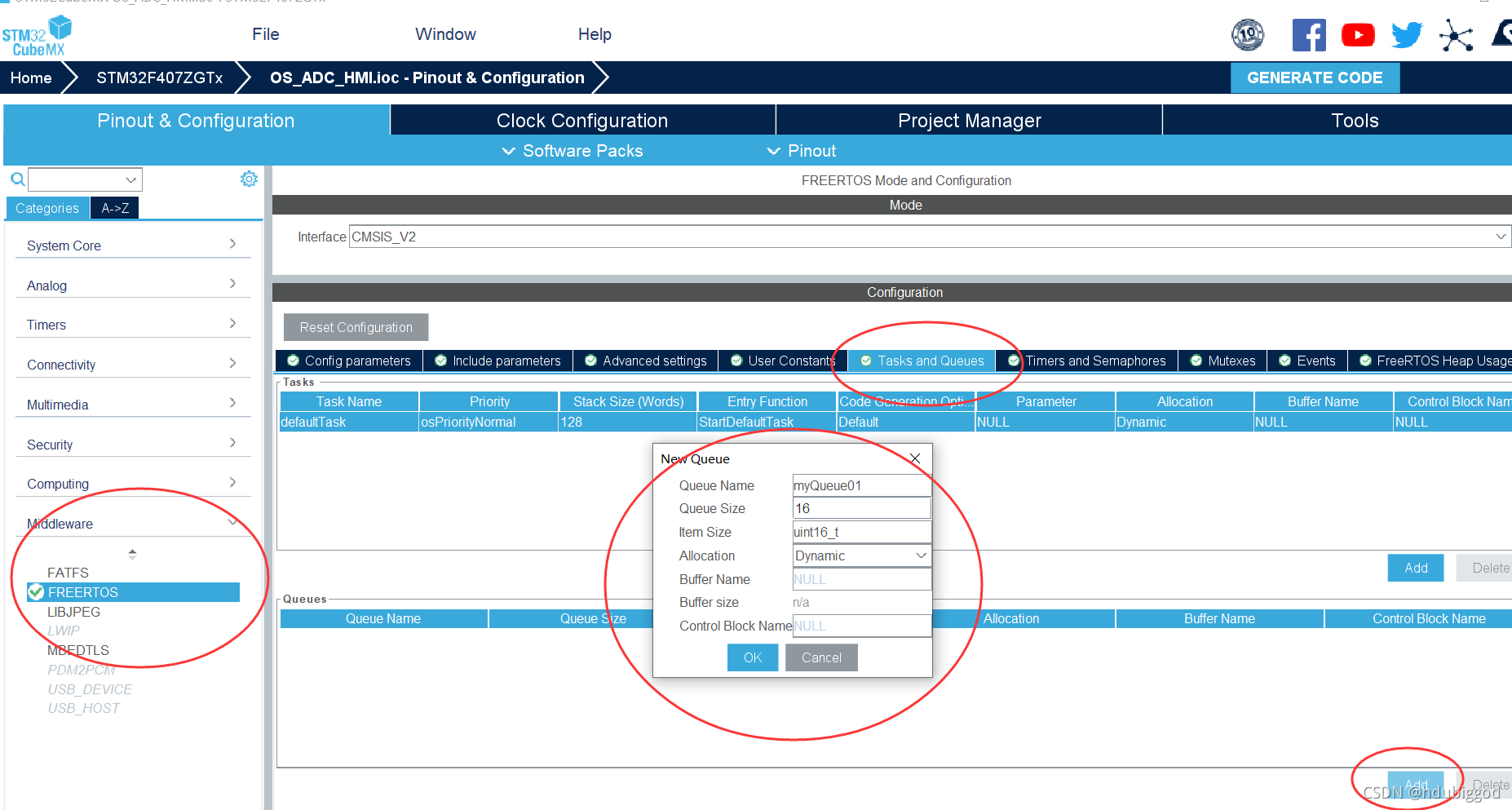The height and width of the screenshot is (810, 1512).
Task: Edit the Item Size field uint16_t
Action: tap(861, 532)
